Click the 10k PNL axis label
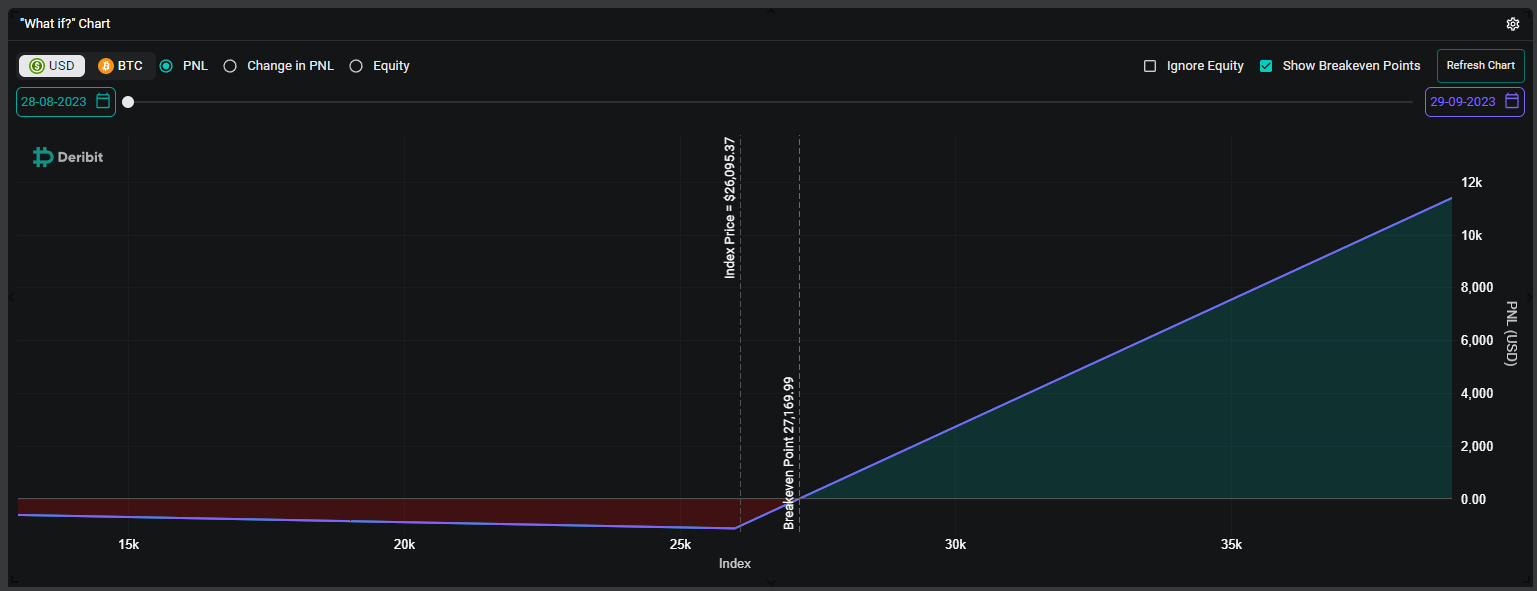This screenshot has height=591, width=1537. click(1472, 235)
